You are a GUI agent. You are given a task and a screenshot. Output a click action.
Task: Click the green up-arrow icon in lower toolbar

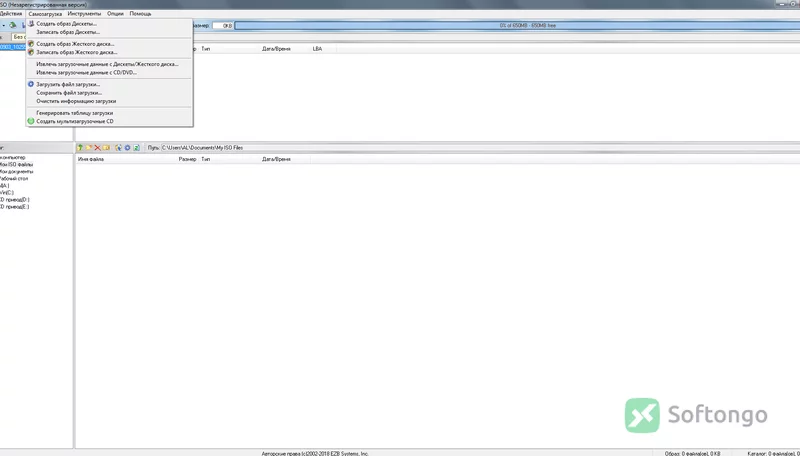(x=80, y=147)
